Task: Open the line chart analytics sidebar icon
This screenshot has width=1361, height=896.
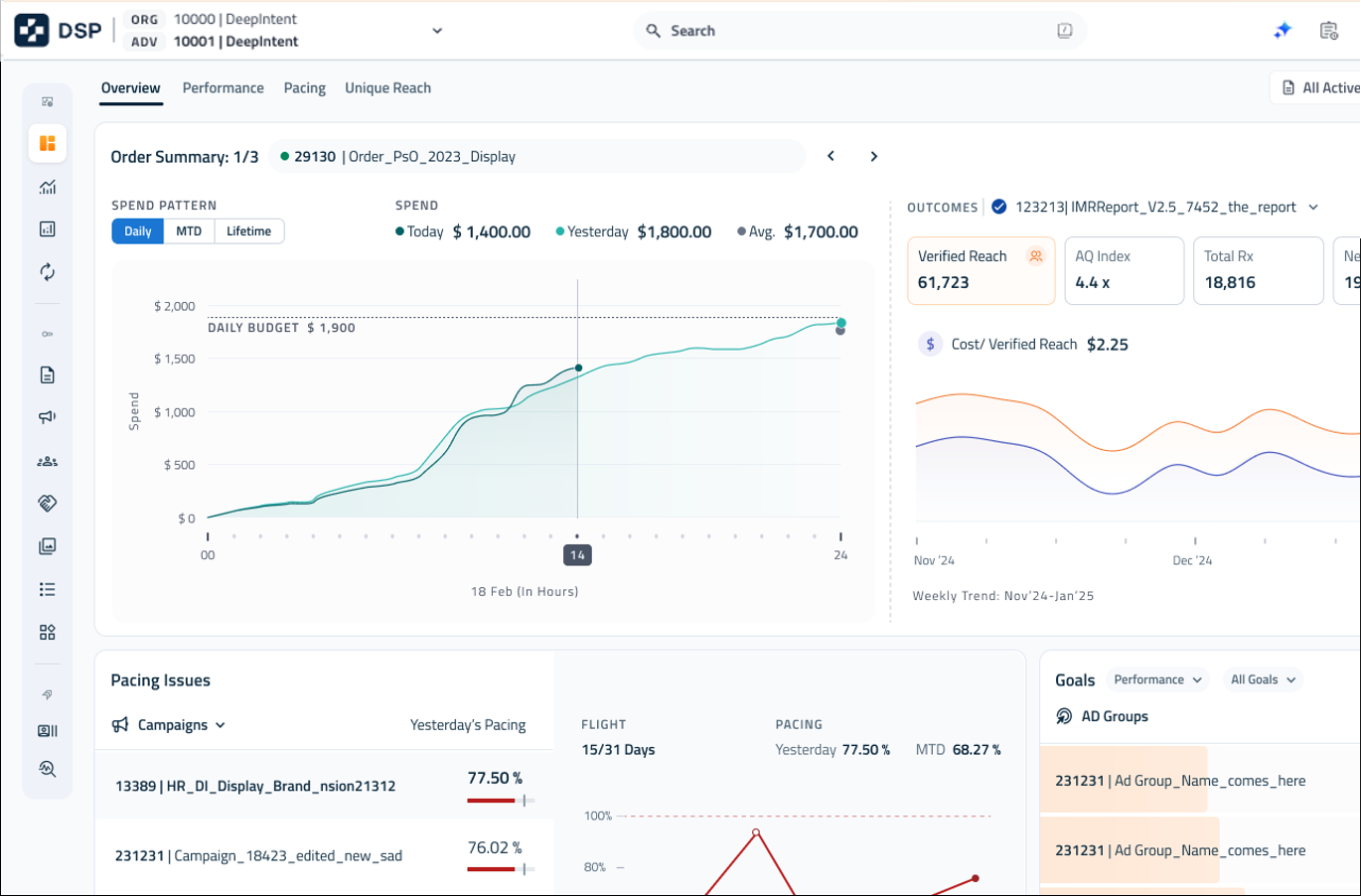Action: [48, 187]
